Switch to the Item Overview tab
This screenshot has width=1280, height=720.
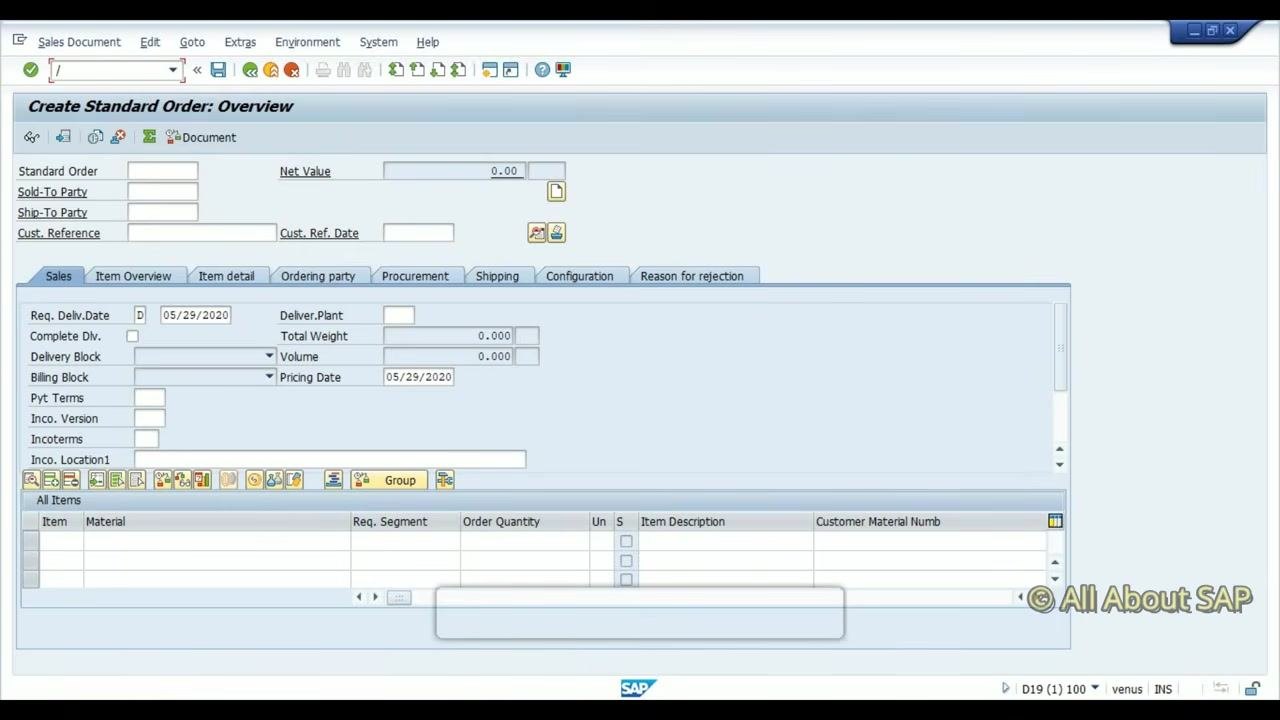(x=133, y=276)
